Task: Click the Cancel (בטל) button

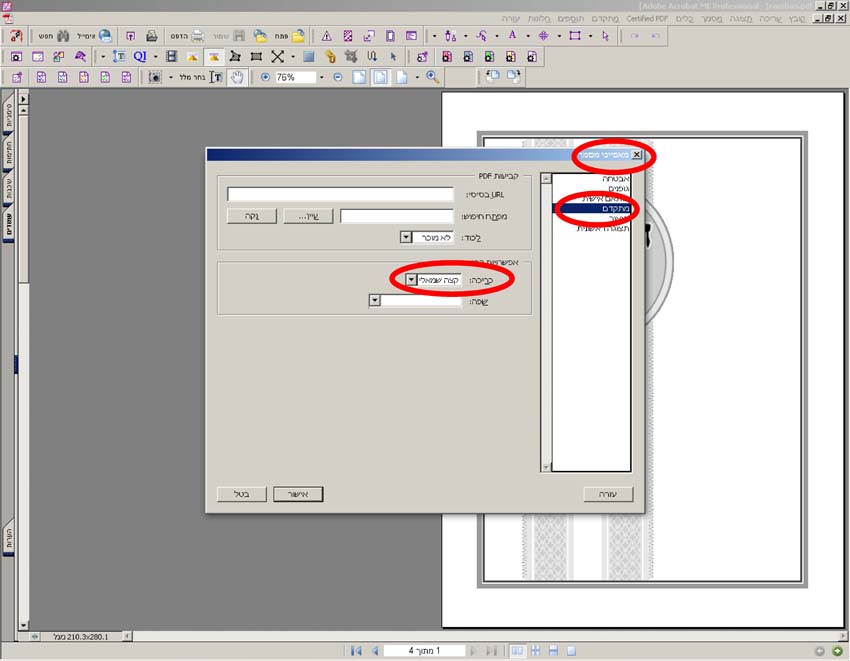Action: (242, 494)
